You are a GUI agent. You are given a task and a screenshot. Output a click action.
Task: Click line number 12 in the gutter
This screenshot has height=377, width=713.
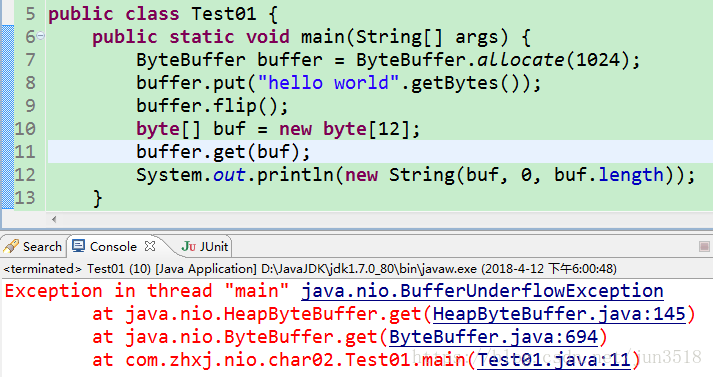point(25,175)
